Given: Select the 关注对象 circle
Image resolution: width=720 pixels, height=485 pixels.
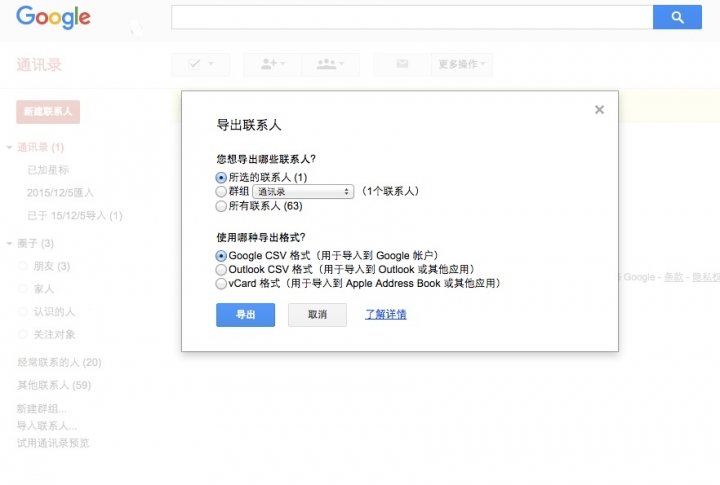Looking at the screenshot, I should coord(54,334).
